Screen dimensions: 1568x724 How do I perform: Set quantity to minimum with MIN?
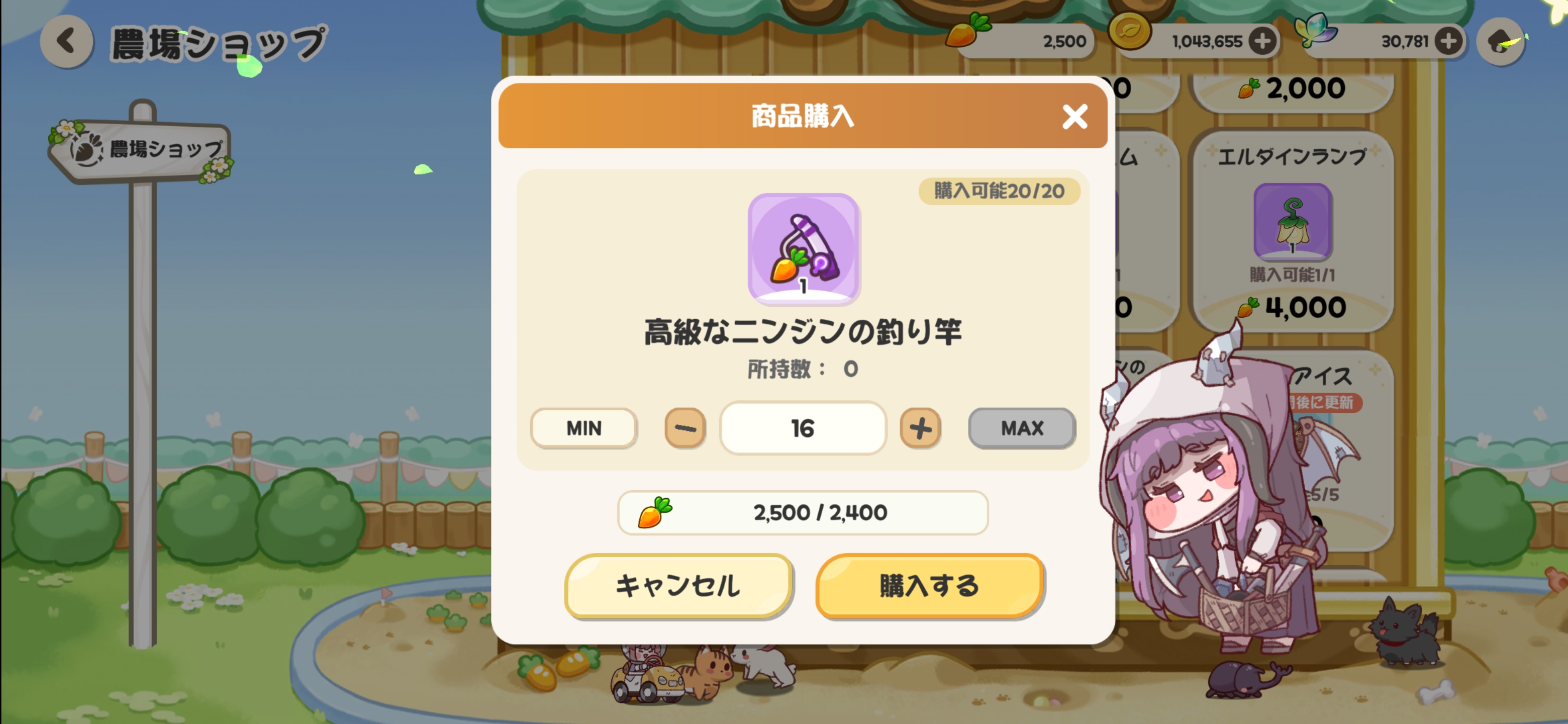click(x=584, y=428)
